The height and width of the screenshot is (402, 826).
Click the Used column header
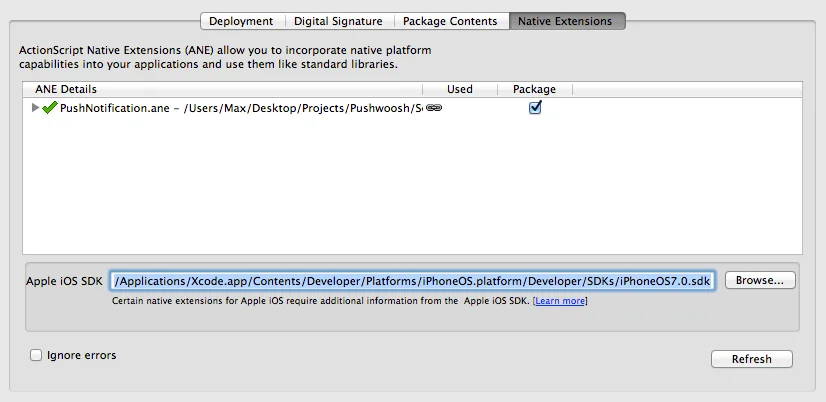(459, 89)
